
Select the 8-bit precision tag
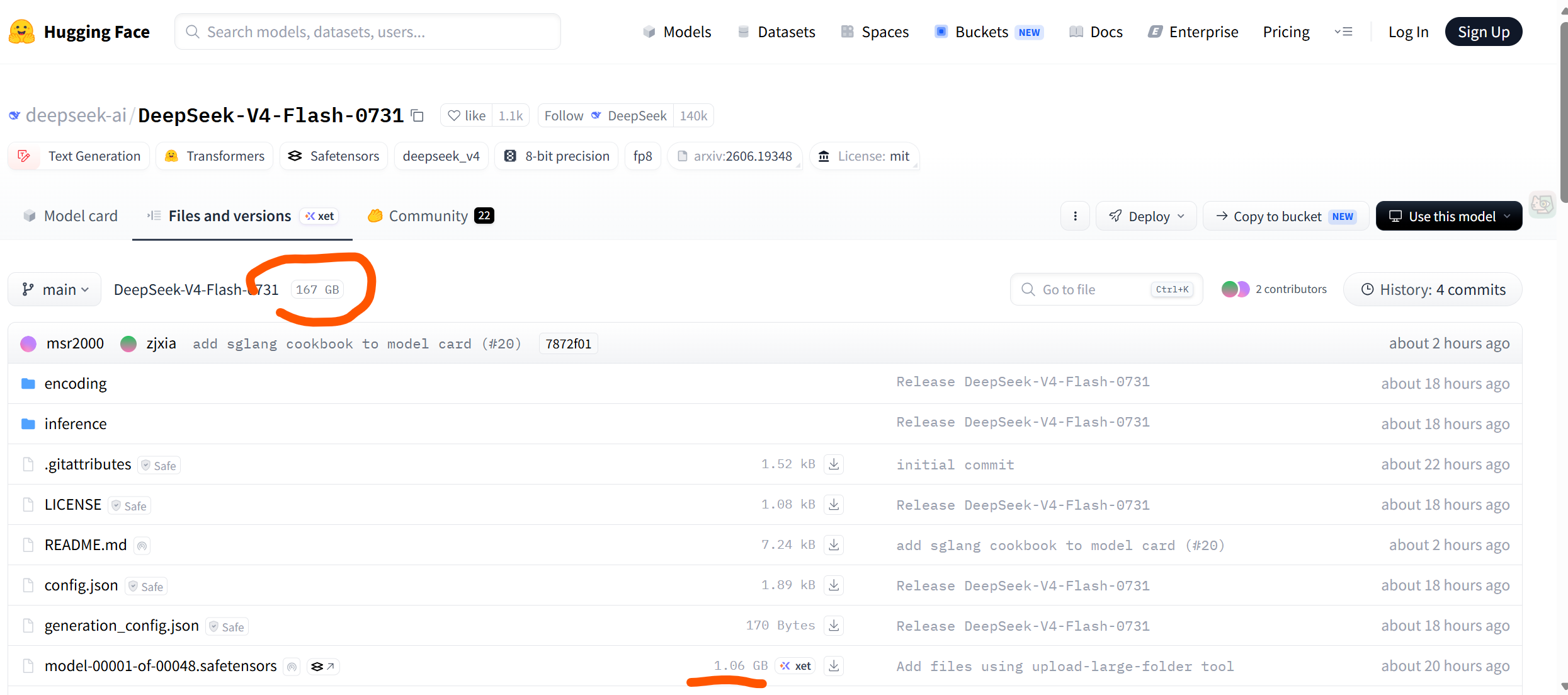coord(557,156)
